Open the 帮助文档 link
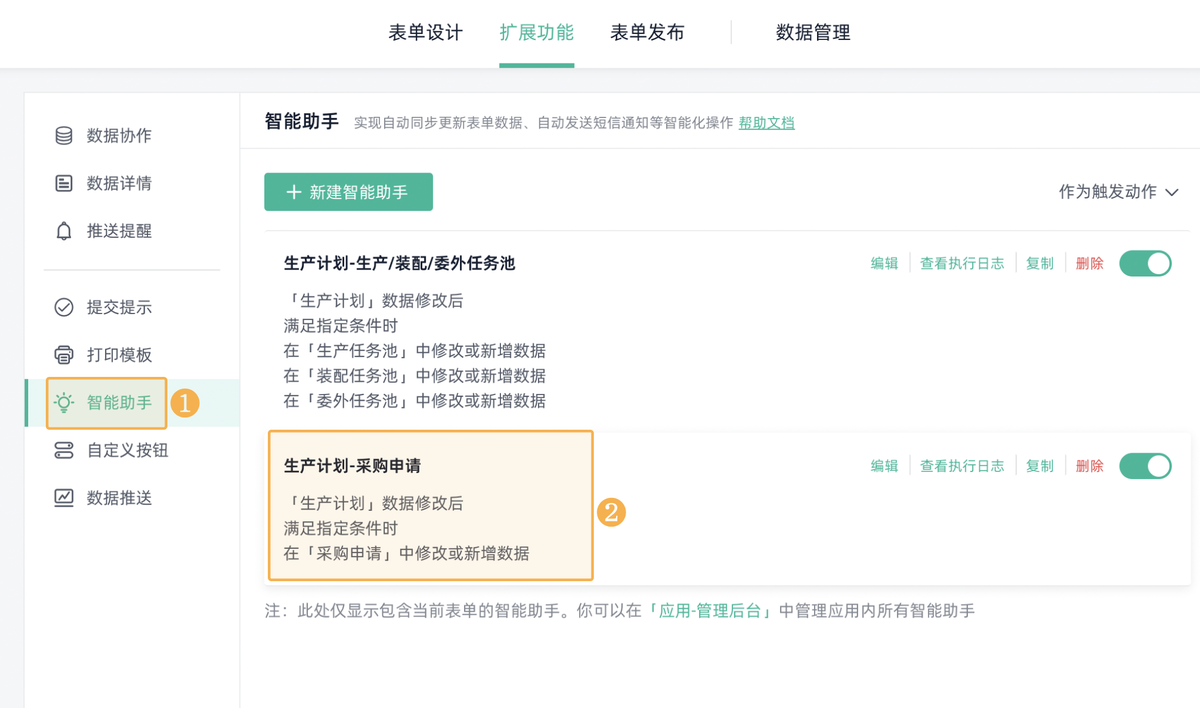This screenshot has width=1200, height=708. tap(767, 123)
